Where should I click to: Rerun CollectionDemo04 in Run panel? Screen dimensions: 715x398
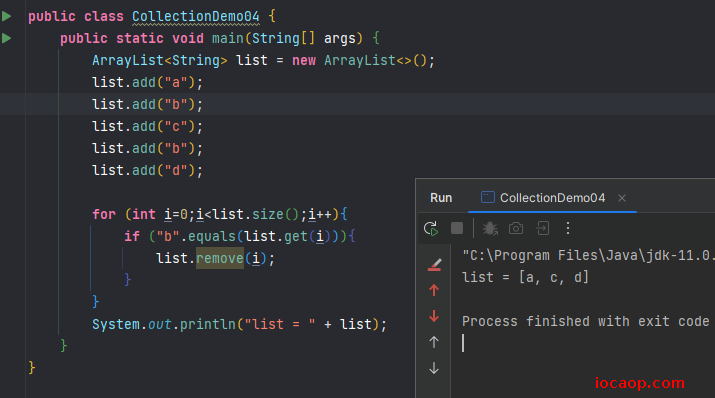tap(431, 228)
